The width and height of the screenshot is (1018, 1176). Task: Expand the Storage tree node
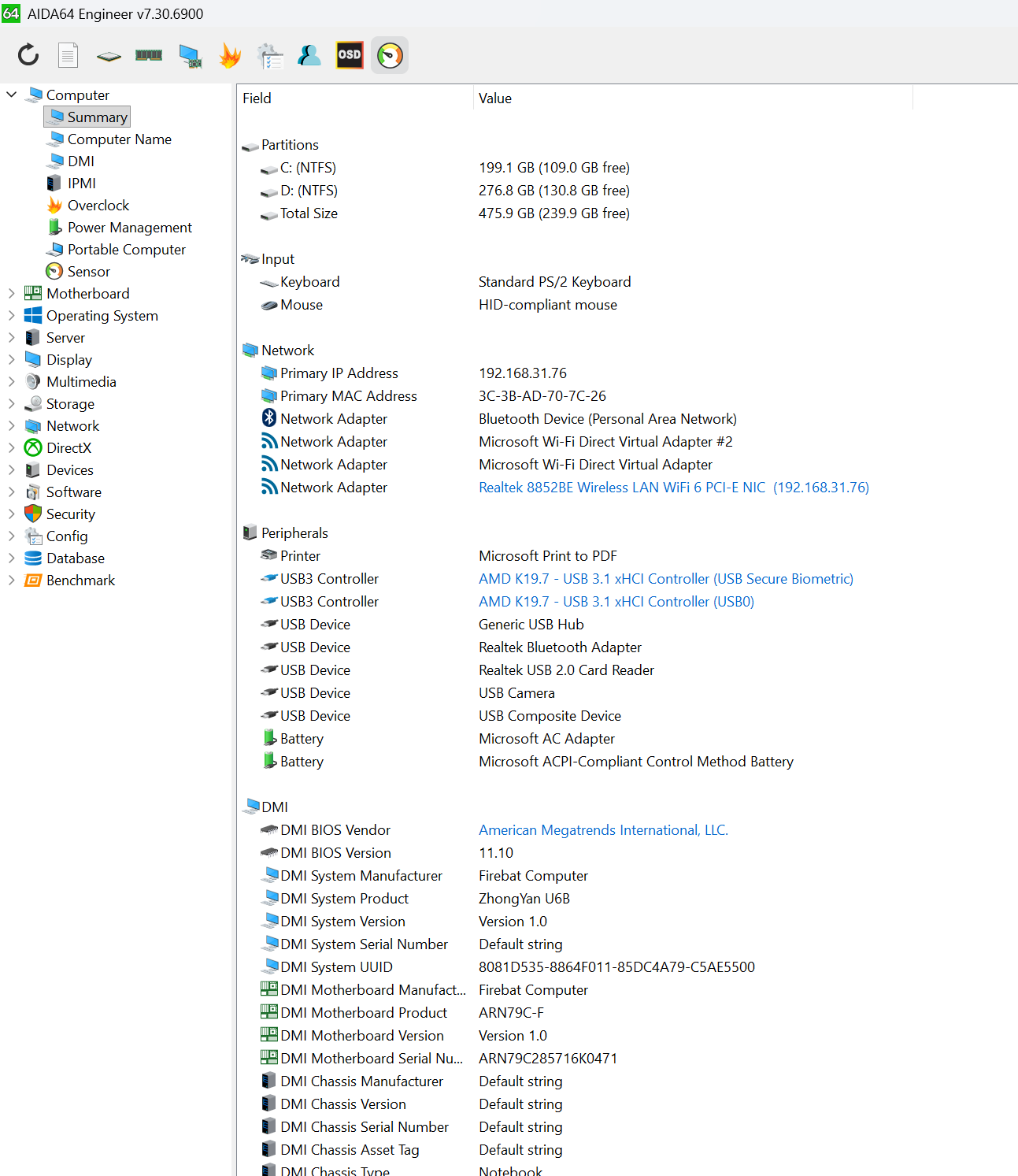[12, 403]
